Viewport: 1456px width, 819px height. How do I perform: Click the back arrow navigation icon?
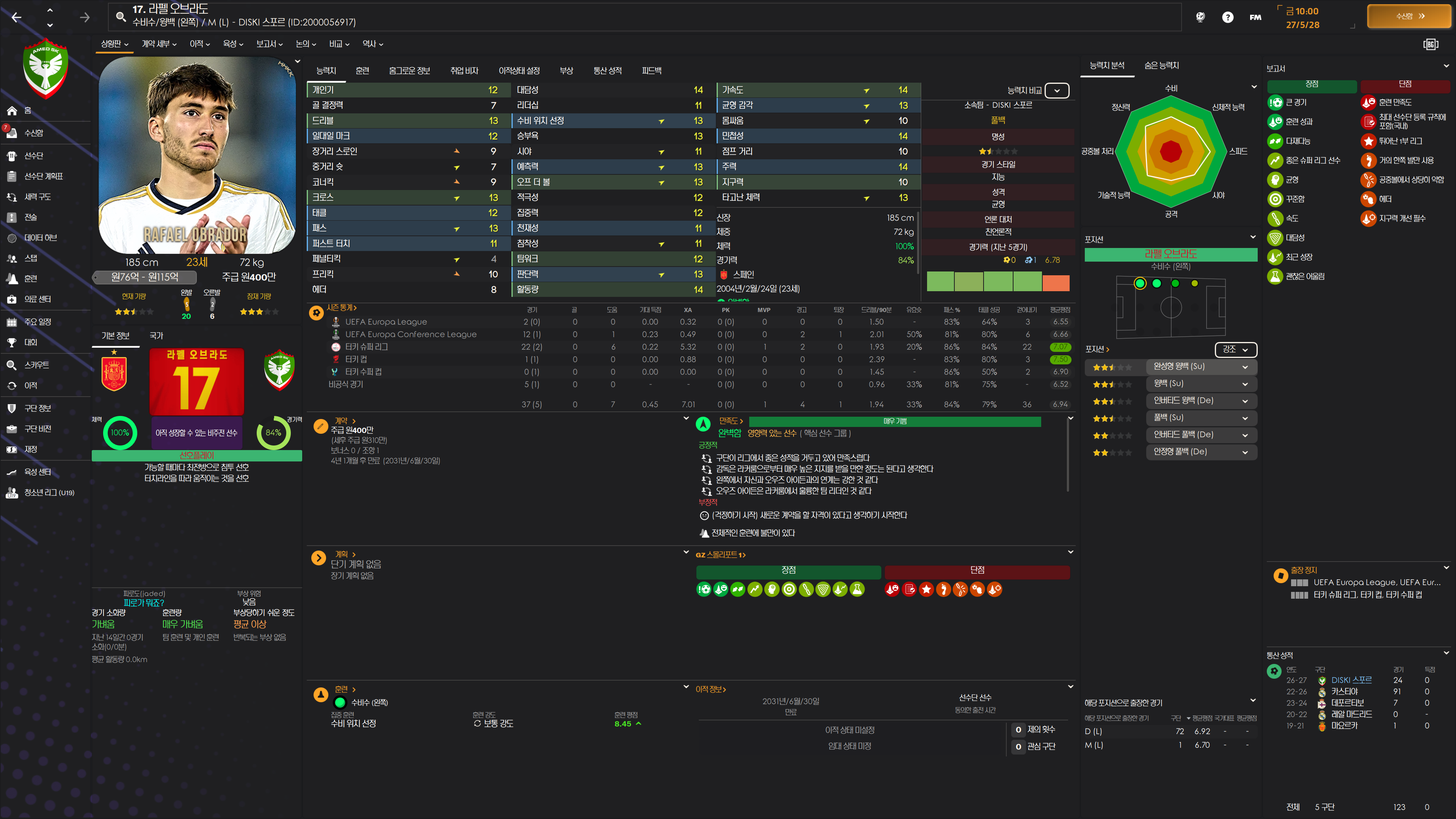pos(16,17)
